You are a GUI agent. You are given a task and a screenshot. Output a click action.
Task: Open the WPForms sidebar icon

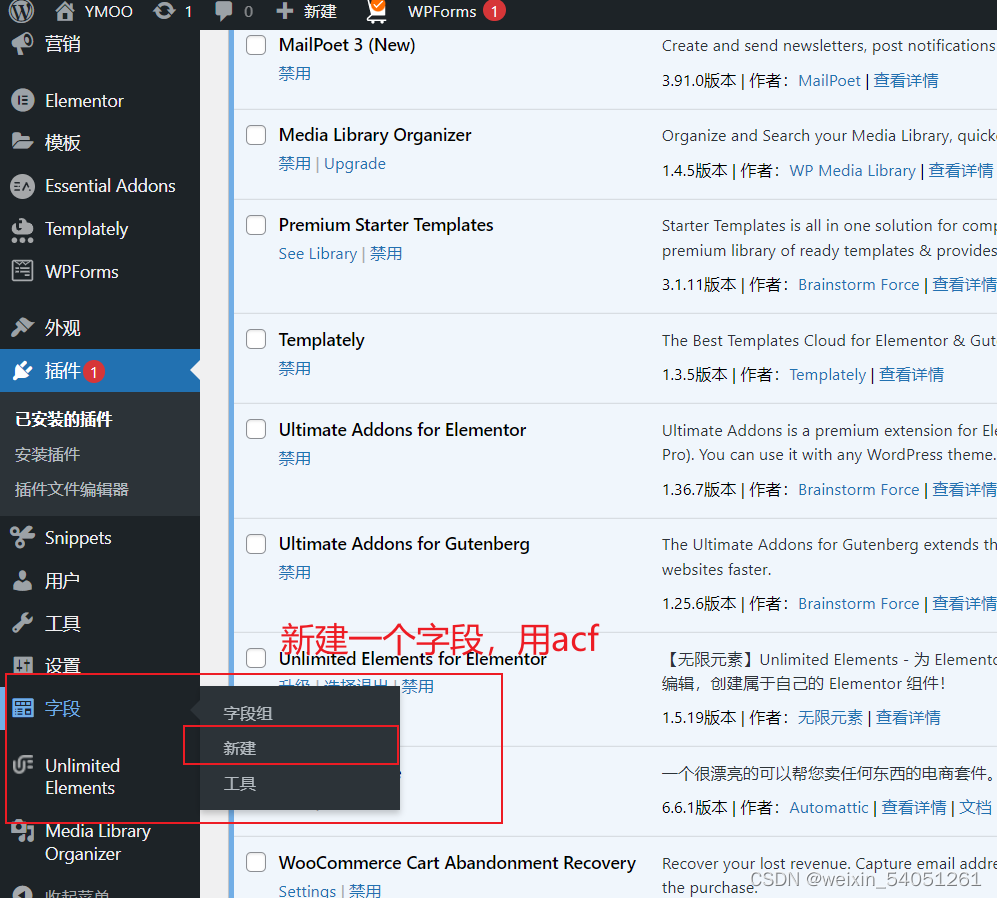22,271
